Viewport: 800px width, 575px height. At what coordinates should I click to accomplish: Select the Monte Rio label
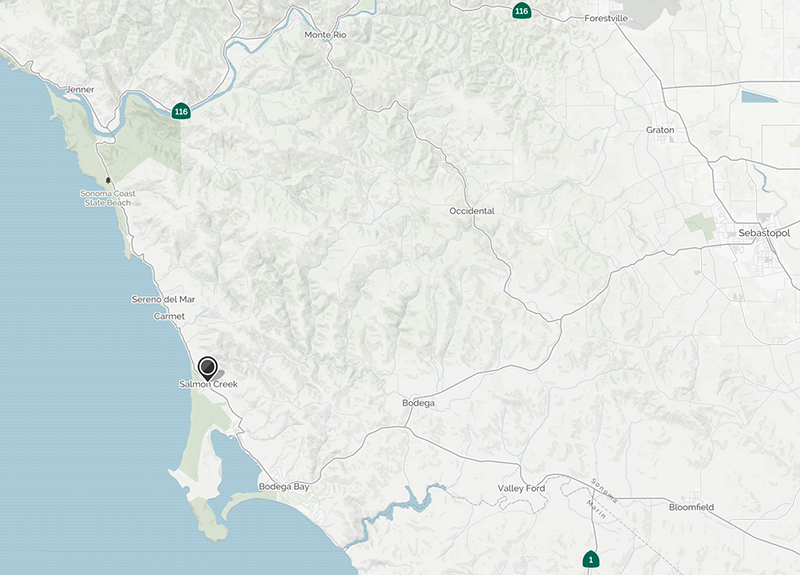pyautogui.click(x=325, y=35)
